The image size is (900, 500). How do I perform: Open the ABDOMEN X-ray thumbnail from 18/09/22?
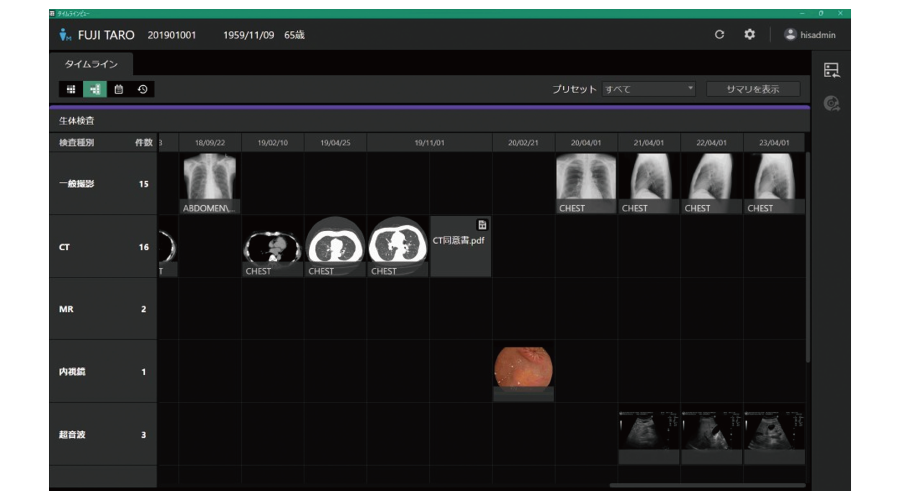(211, 183)
